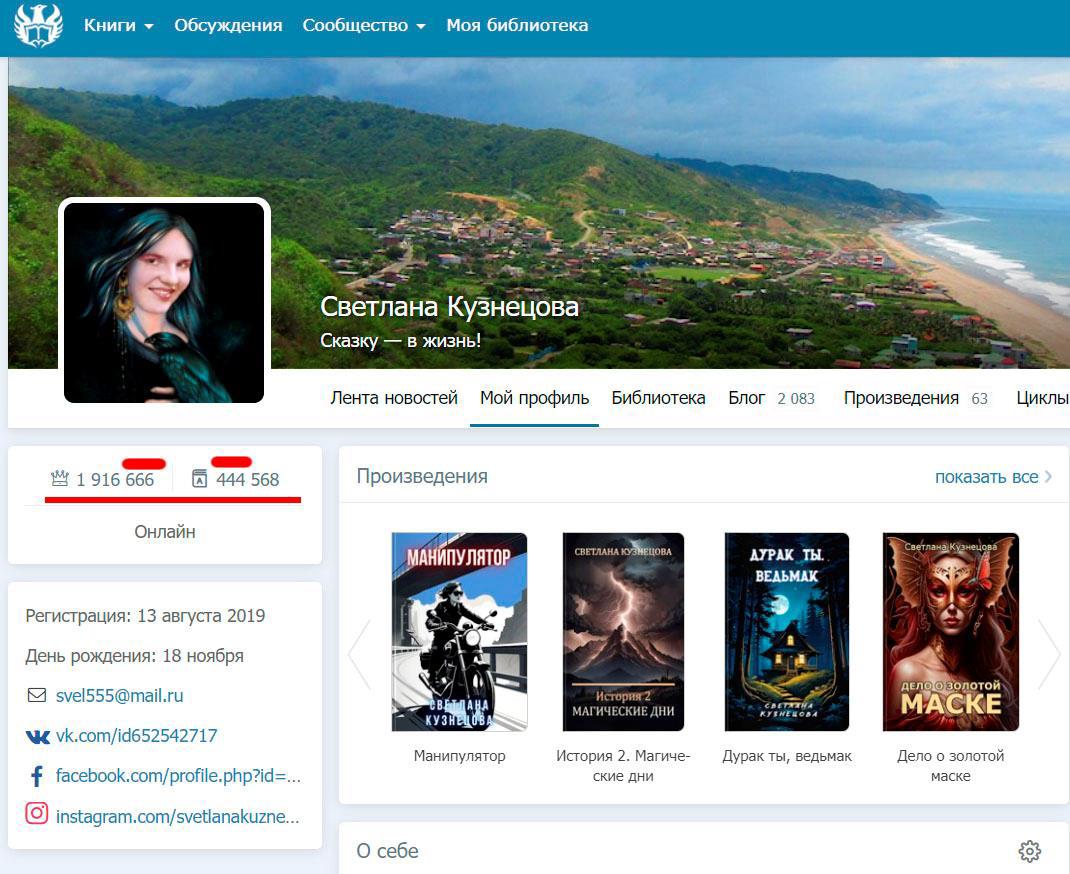Click the Дурак ты, ведьмак title
The height and width of the screenshot is (874, 1070).
tap(787, 756)
